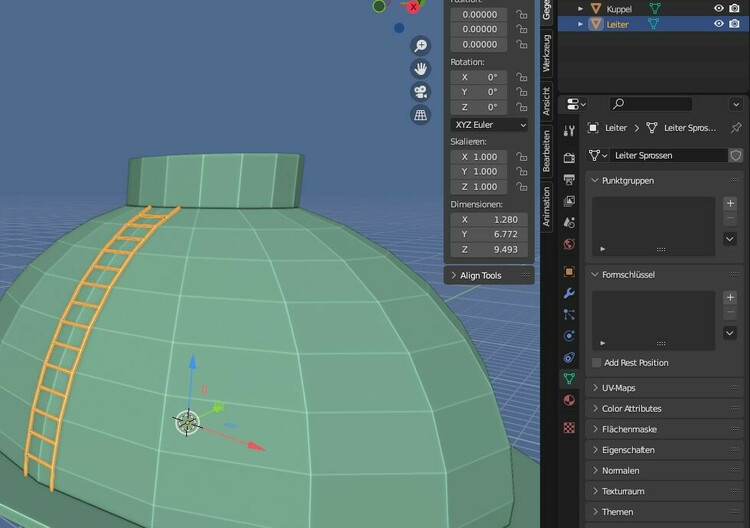Switch to the Animation sidebar tab
This screenshot has width=750, height=528.
pyautogui.click(x=546, y=207)
